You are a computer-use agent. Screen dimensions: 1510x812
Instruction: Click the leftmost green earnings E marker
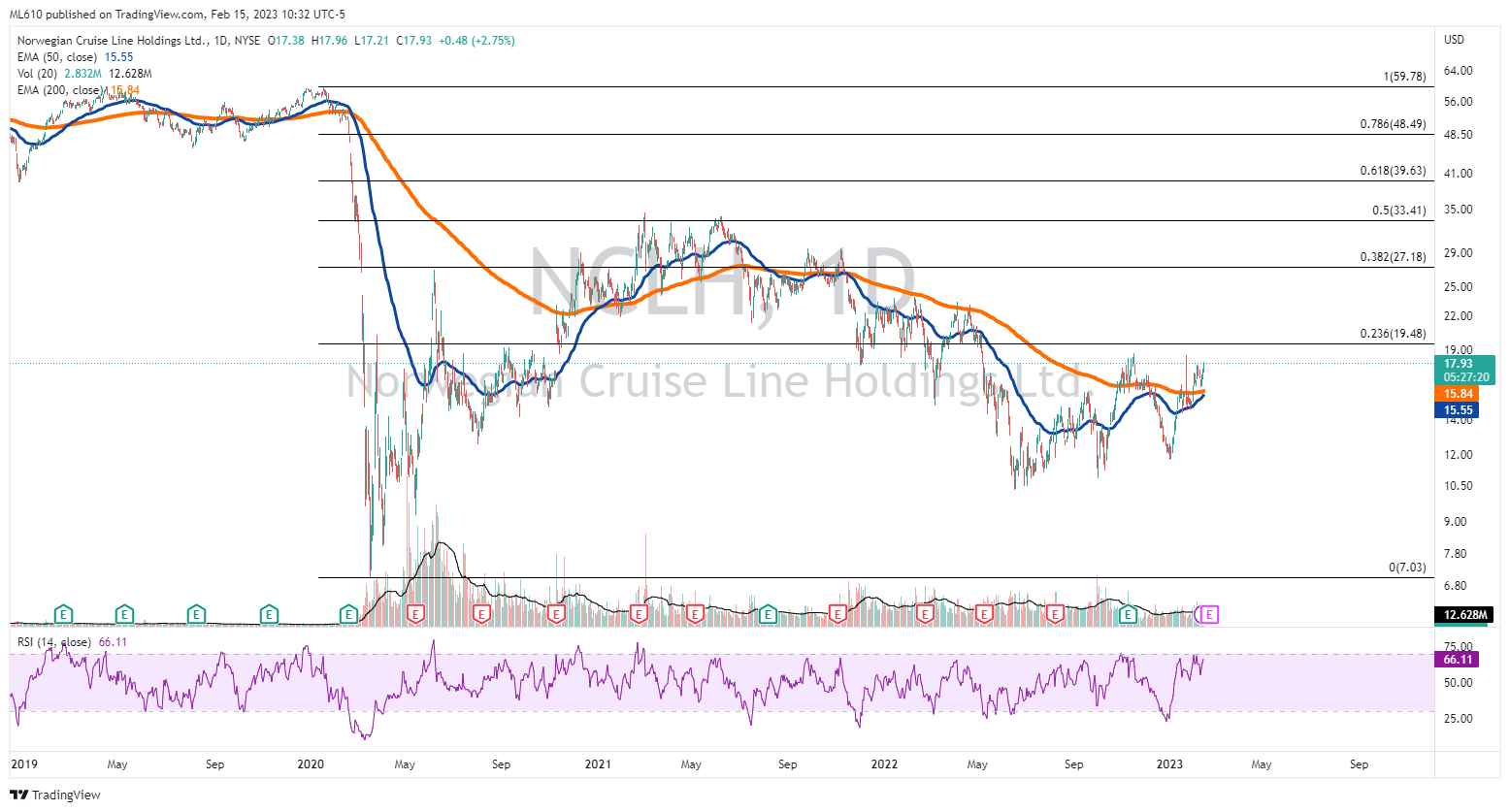point(63,614)
